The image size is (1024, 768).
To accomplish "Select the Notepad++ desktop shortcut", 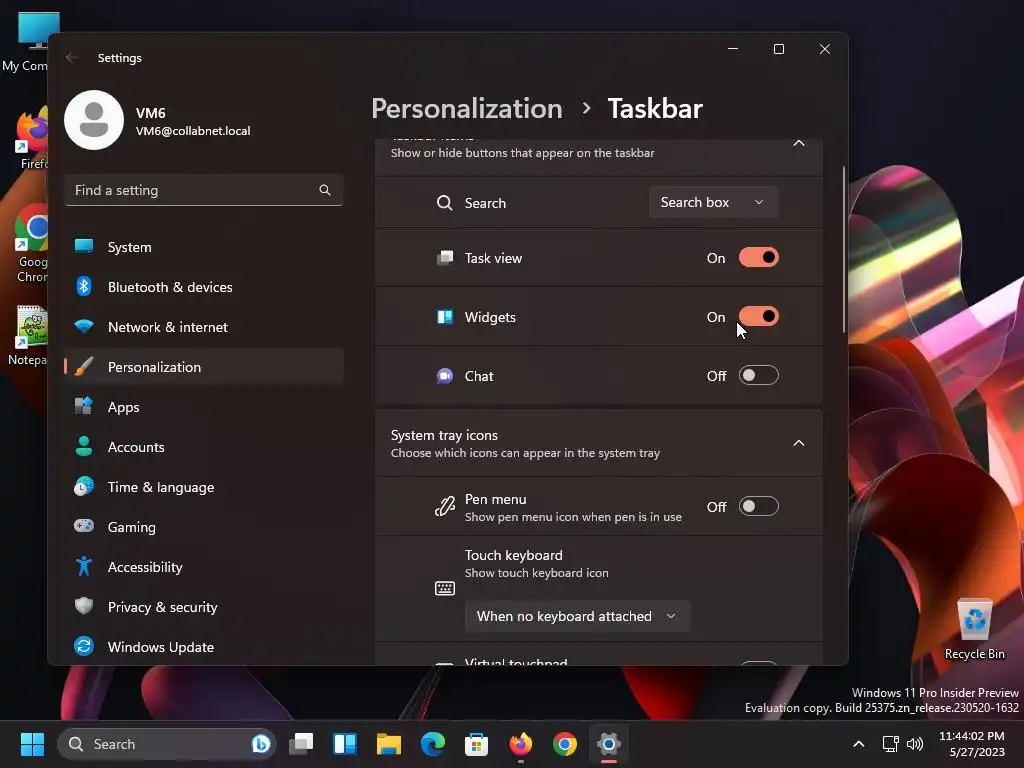I will click(27, 336).
